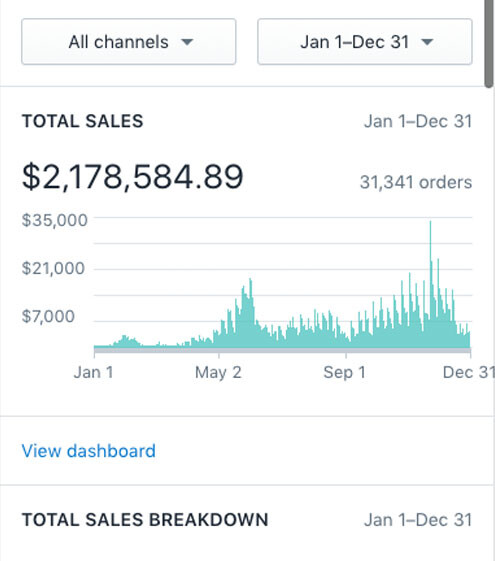This screenshot has height=561, width=495.
Task: Click the TOTAL SALES heading
Action: click(83, 121)
